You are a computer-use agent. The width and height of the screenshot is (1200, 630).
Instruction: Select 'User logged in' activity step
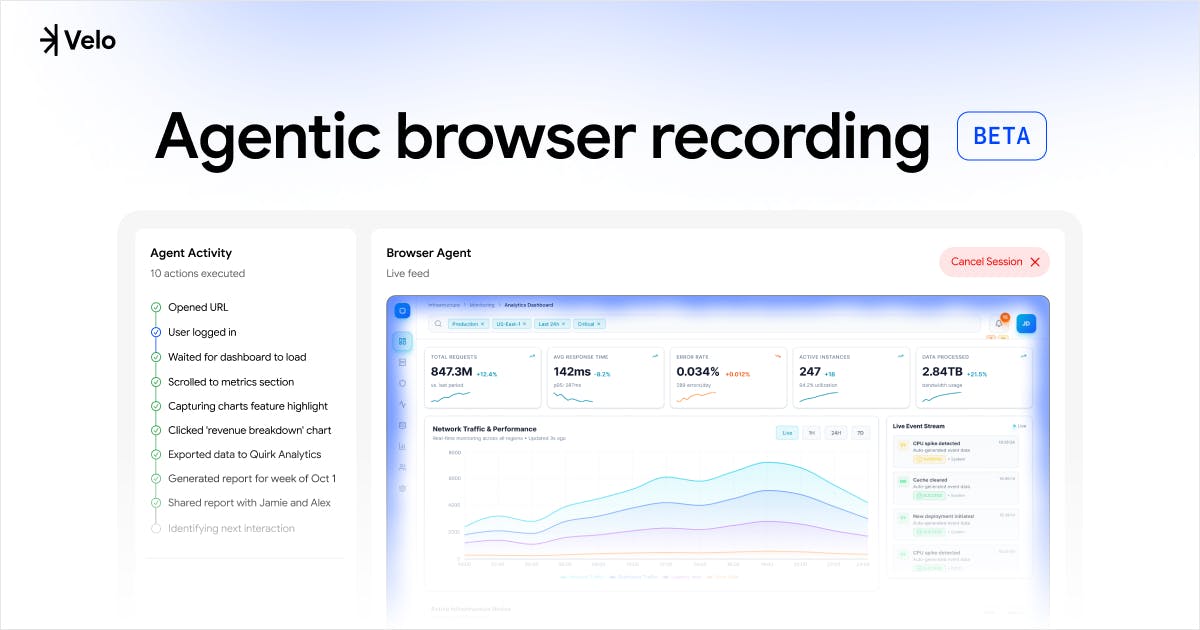202,332
